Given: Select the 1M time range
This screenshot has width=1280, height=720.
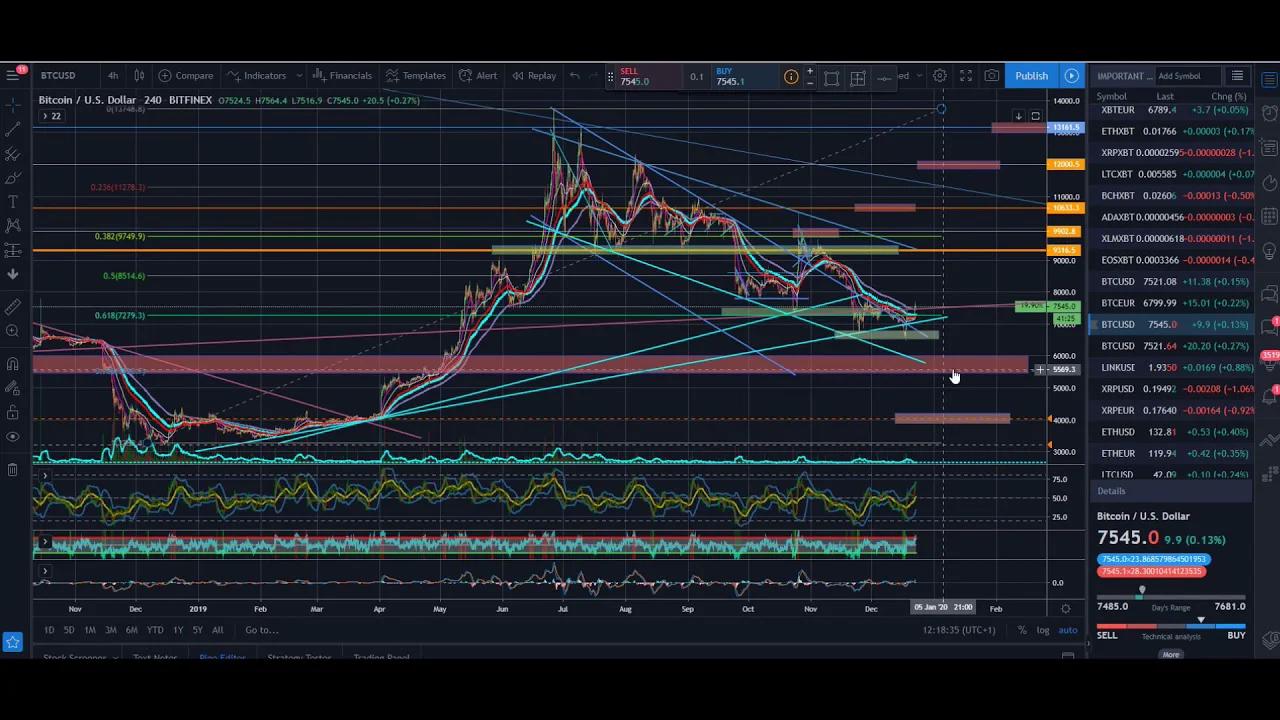Looking at the screenshot, I should 90,630.
